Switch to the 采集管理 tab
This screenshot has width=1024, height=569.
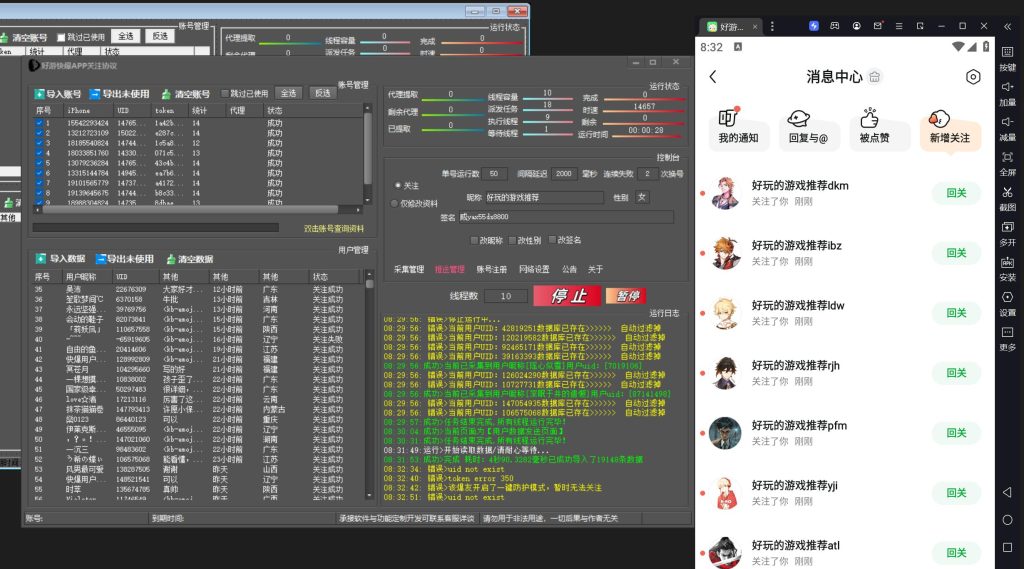coord(410,269)
